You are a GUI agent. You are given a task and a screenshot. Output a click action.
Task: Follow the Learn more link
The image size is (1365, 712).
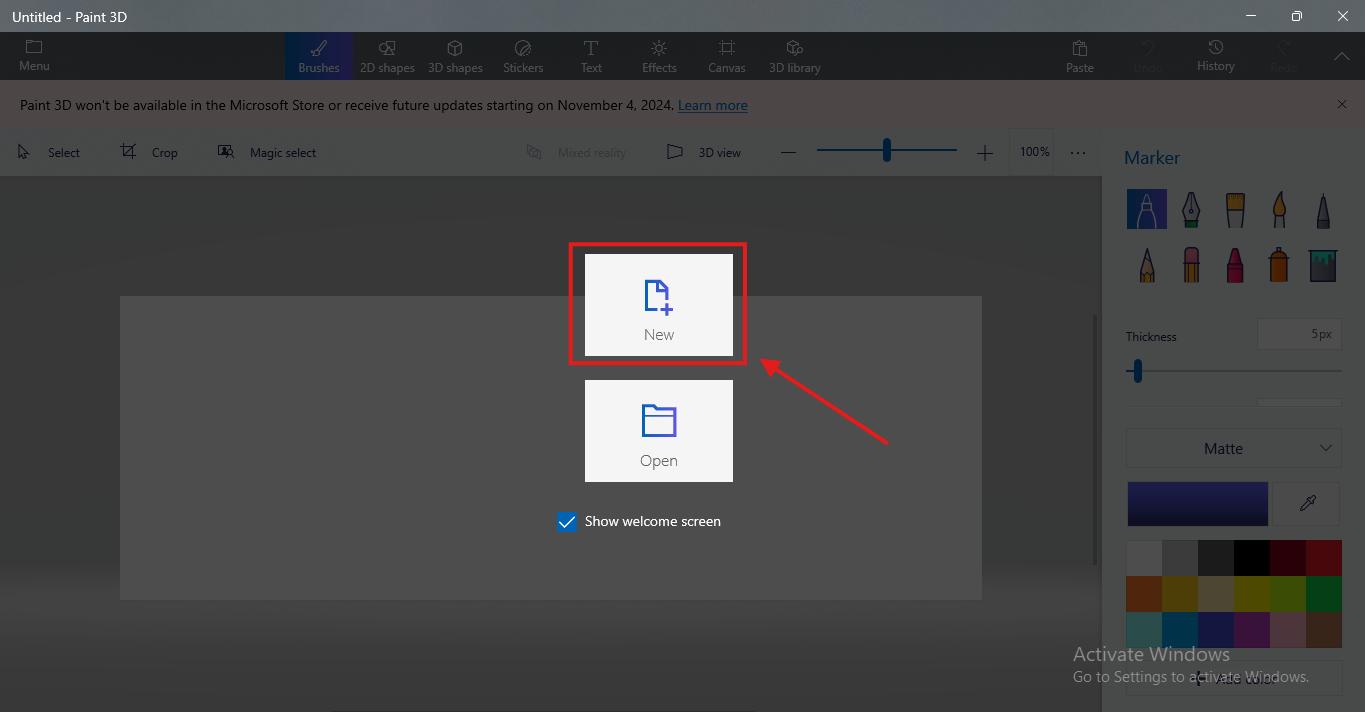point(713,105)
